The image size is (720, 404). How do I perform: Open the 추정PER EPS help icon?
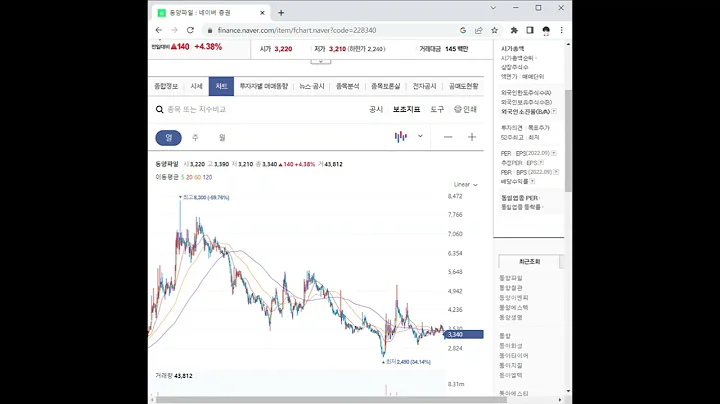coord(541,163)
